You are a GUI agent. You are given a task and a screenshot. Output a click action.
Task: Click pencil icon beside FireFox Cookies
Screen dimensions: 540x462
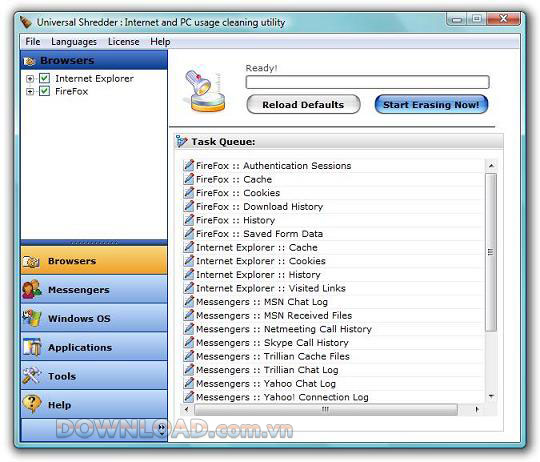[x=189, y=192]
